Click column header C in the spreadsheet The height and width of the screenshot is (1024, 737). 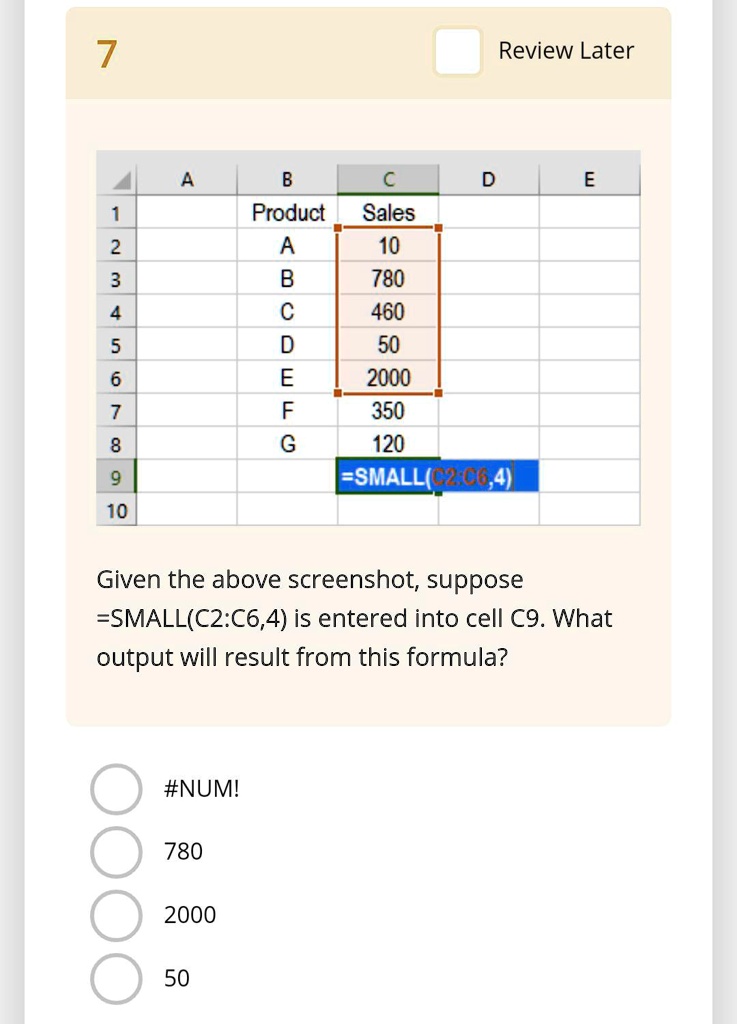388,178
